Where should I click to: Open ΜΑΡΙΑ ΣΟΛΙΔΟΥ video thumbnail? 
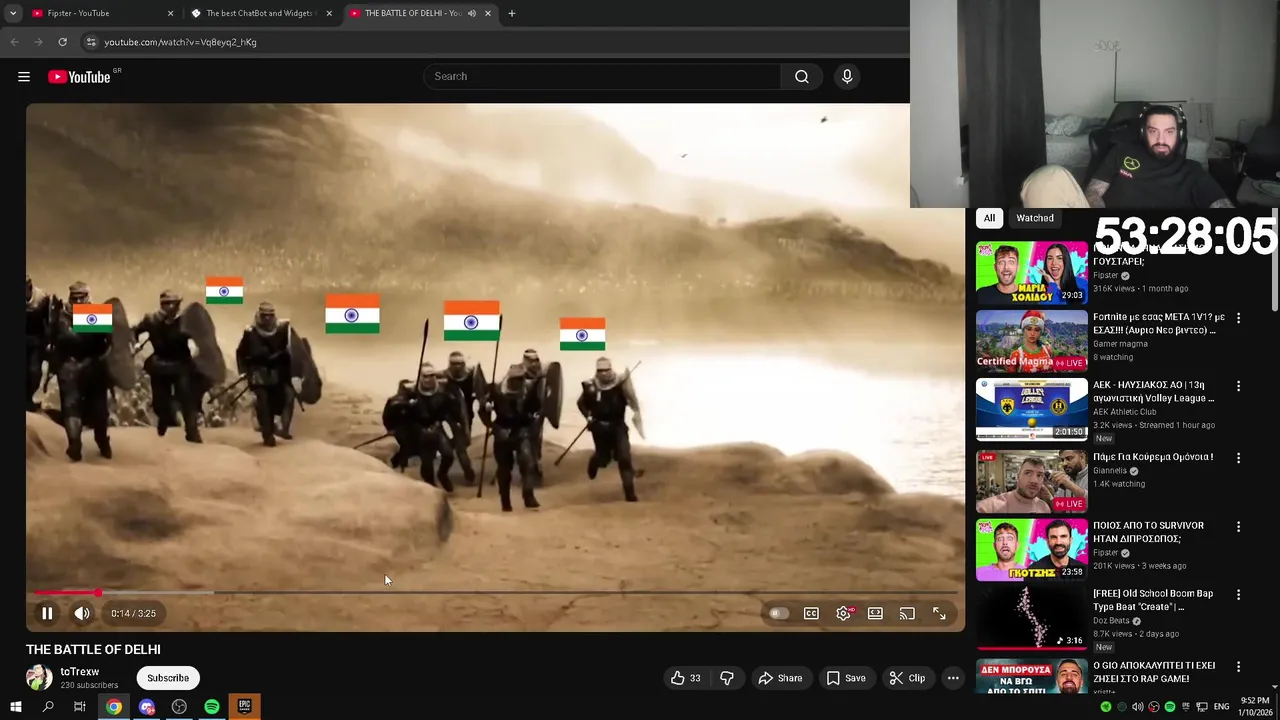click(x=1031, y=272)
